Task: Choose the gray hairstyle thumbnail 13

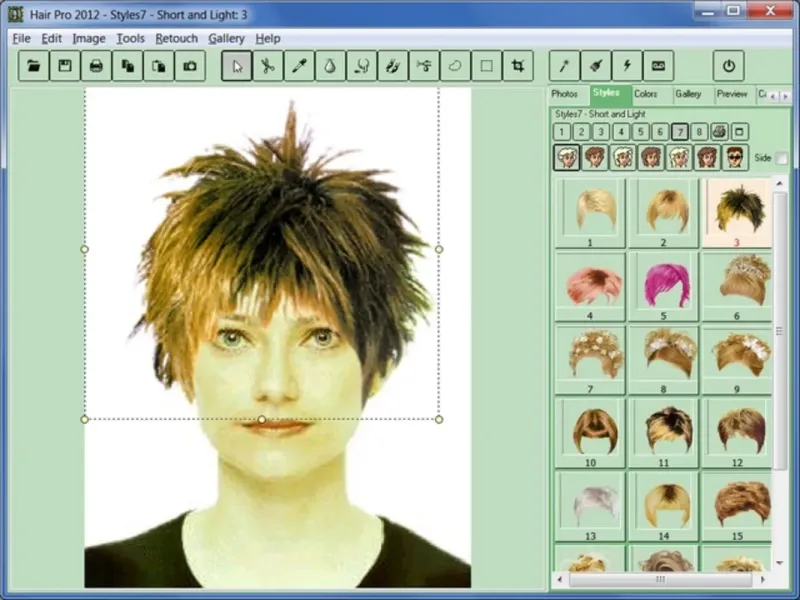Action: 590,507
